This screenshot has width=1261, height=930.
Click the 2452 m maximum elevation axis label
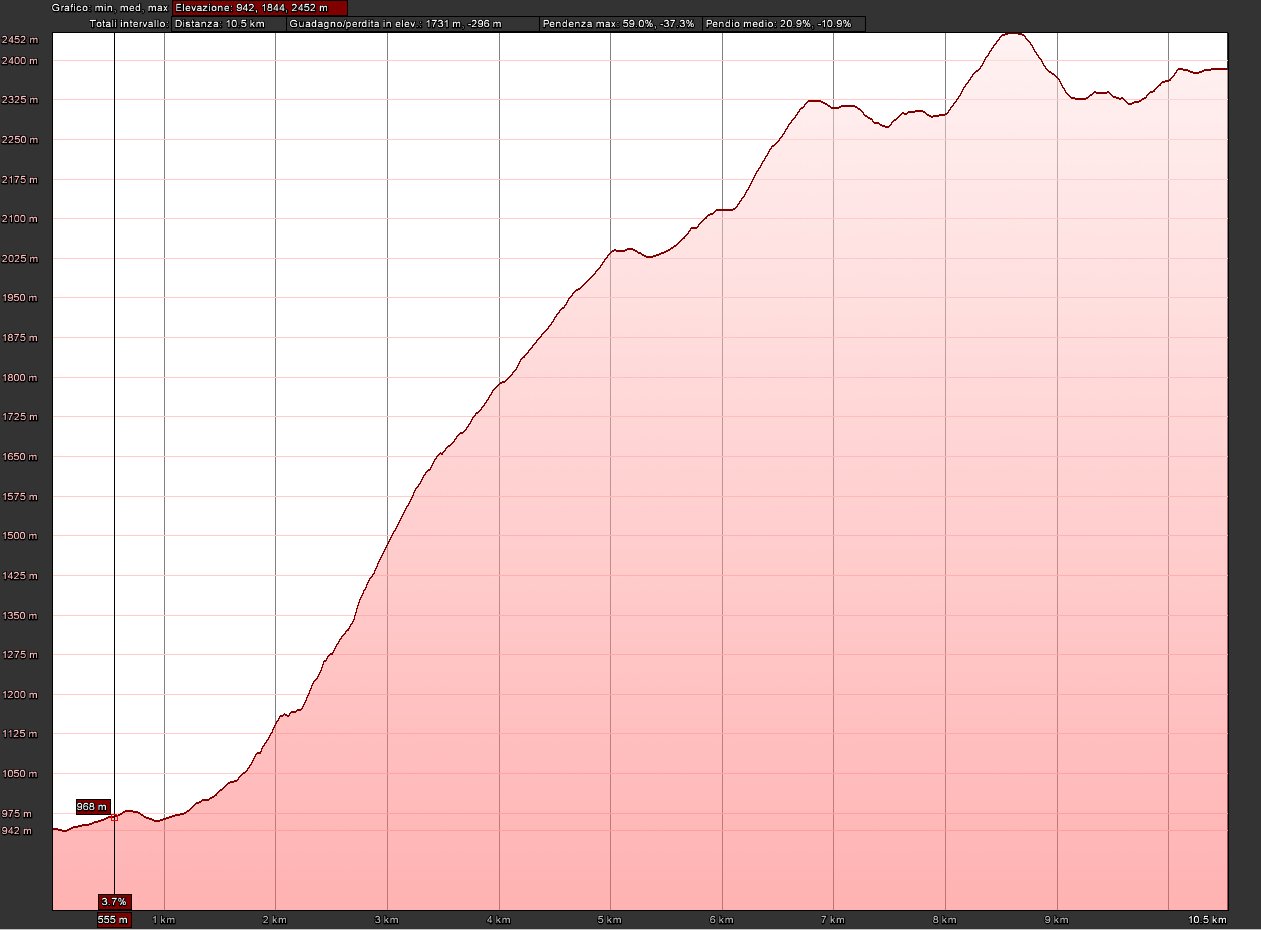19,40
